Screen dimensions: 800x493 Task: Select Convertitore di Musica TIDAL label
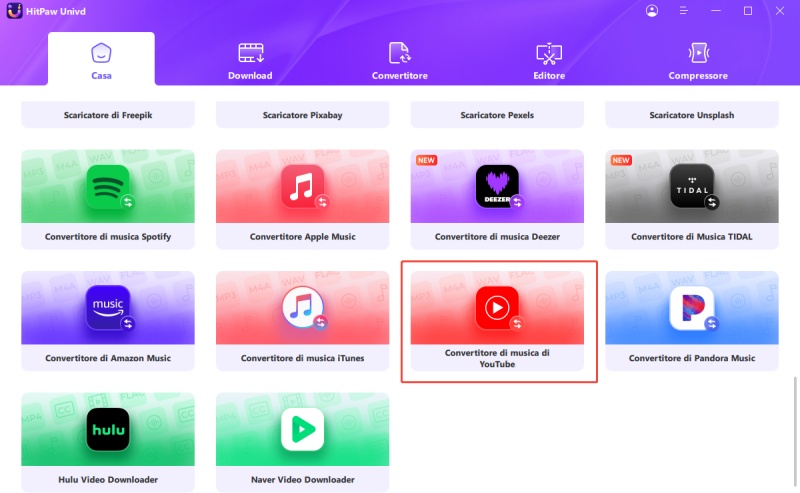coord(692,236)
